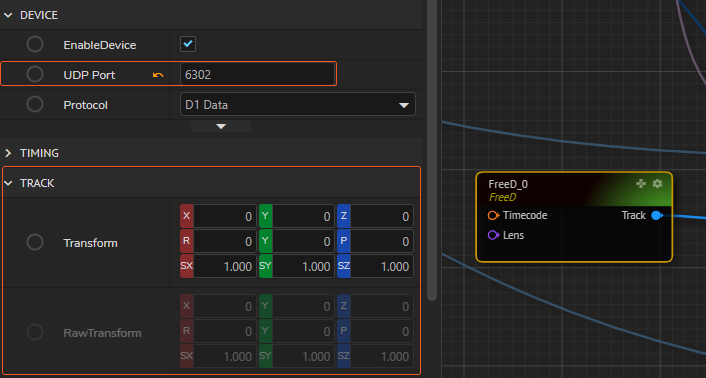Screen dimensions: 706x378
Task: Open FreeD_0 node settings gear icon
Action: [x=657, y=183]
